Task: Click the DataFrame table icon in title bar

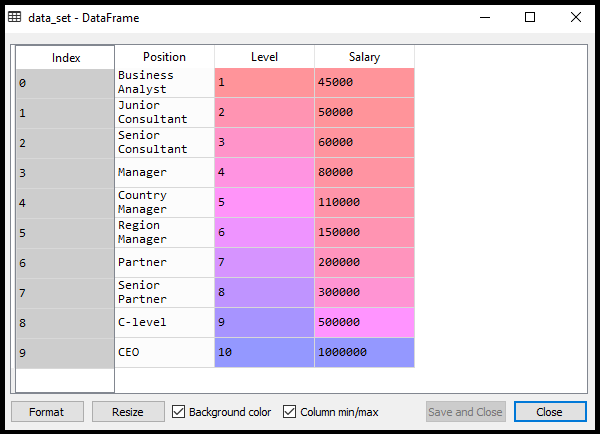Action: [15, 17]
